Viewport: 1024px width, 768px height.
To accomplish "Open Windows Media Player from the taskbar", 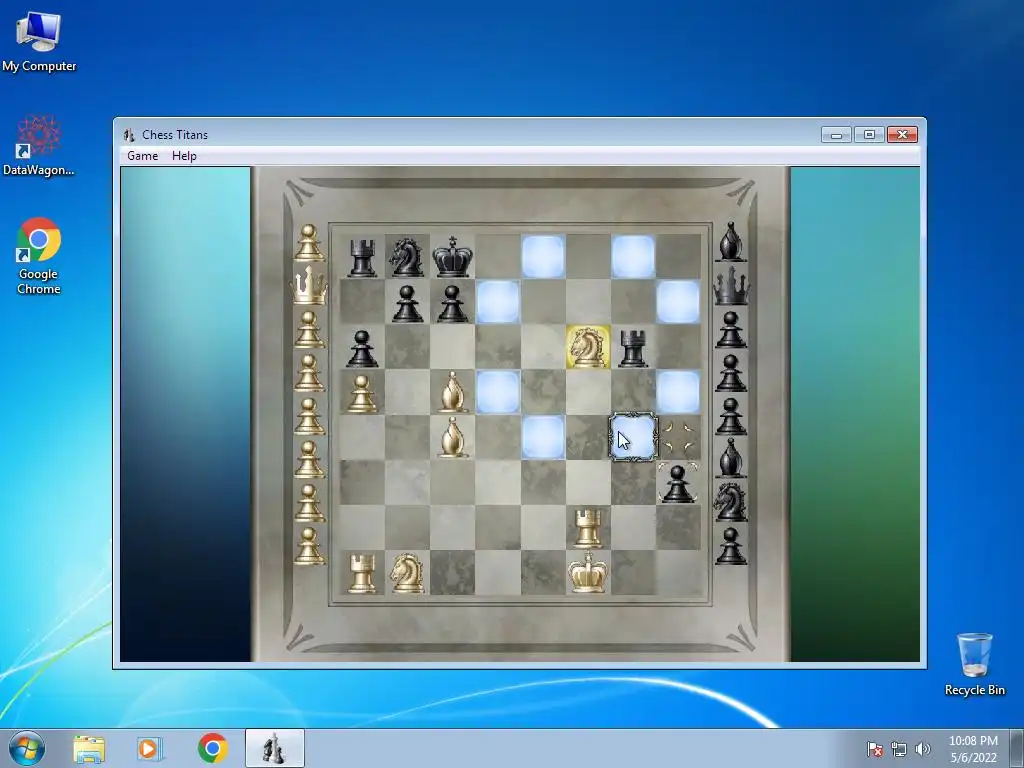I will coord(149,748).
